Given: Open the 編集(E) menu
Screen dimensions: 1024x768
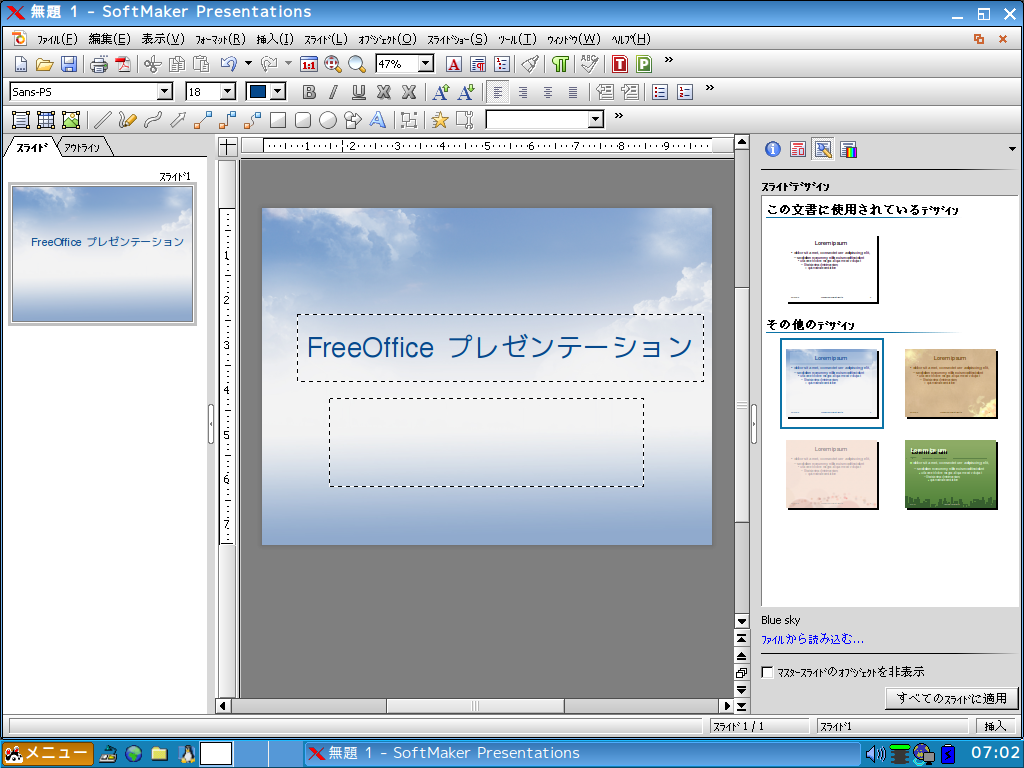Looking at the screenshot, I should (109, 39).
